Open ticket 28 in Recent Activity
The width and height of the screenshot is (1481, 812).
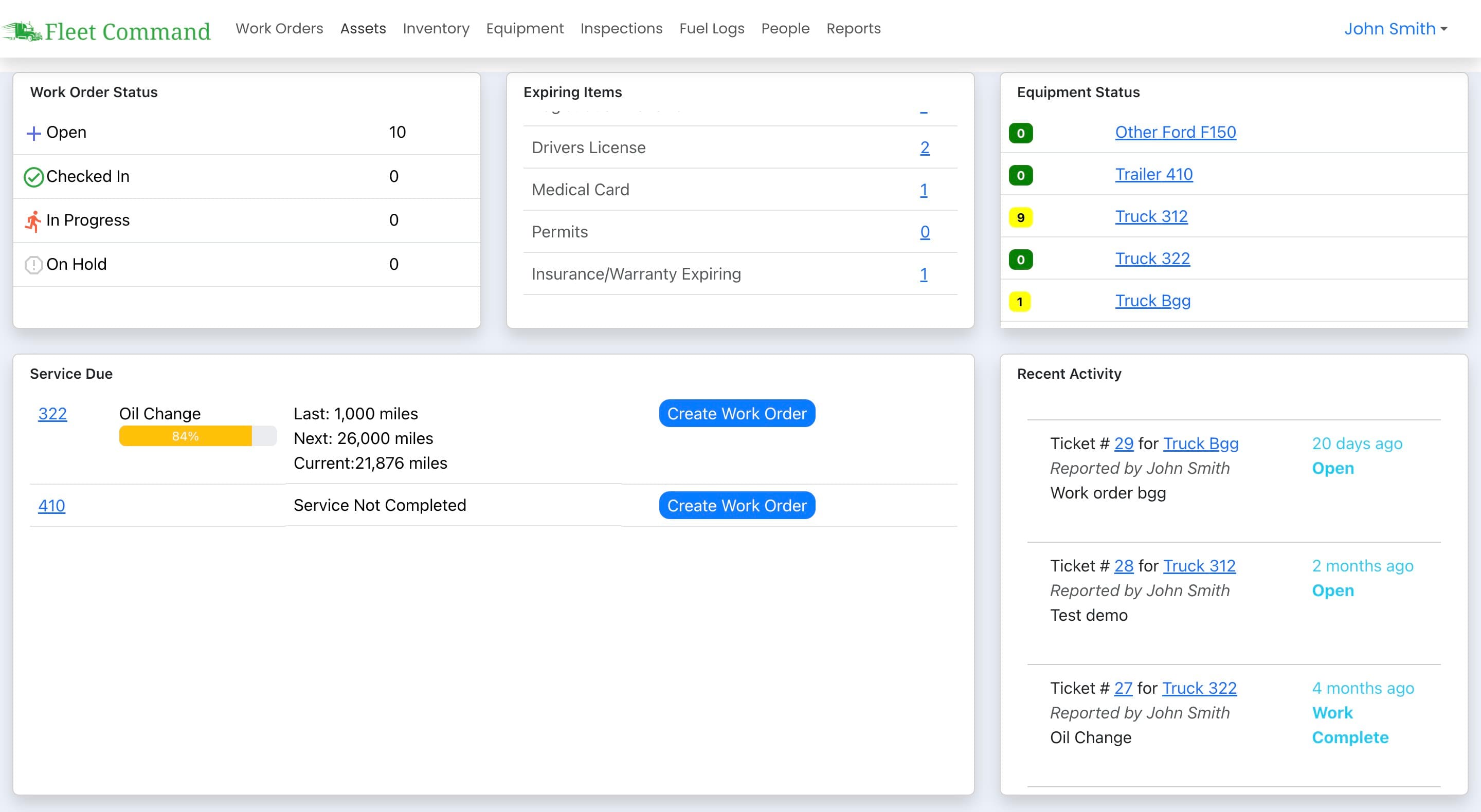point(1124,566)
